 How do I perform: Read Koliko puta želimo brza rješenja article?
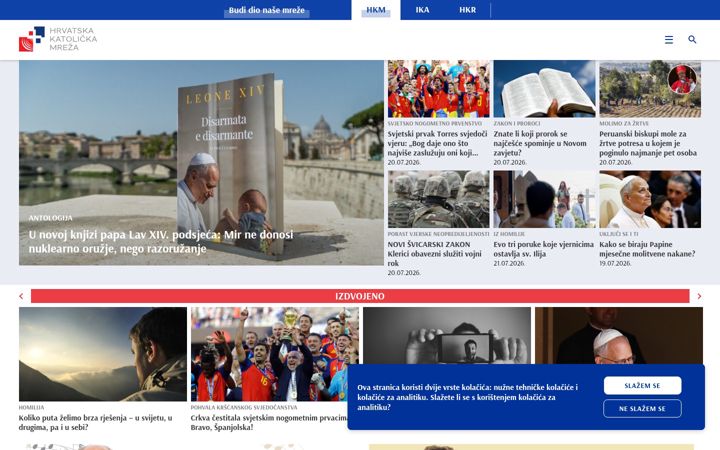point(96,422)
